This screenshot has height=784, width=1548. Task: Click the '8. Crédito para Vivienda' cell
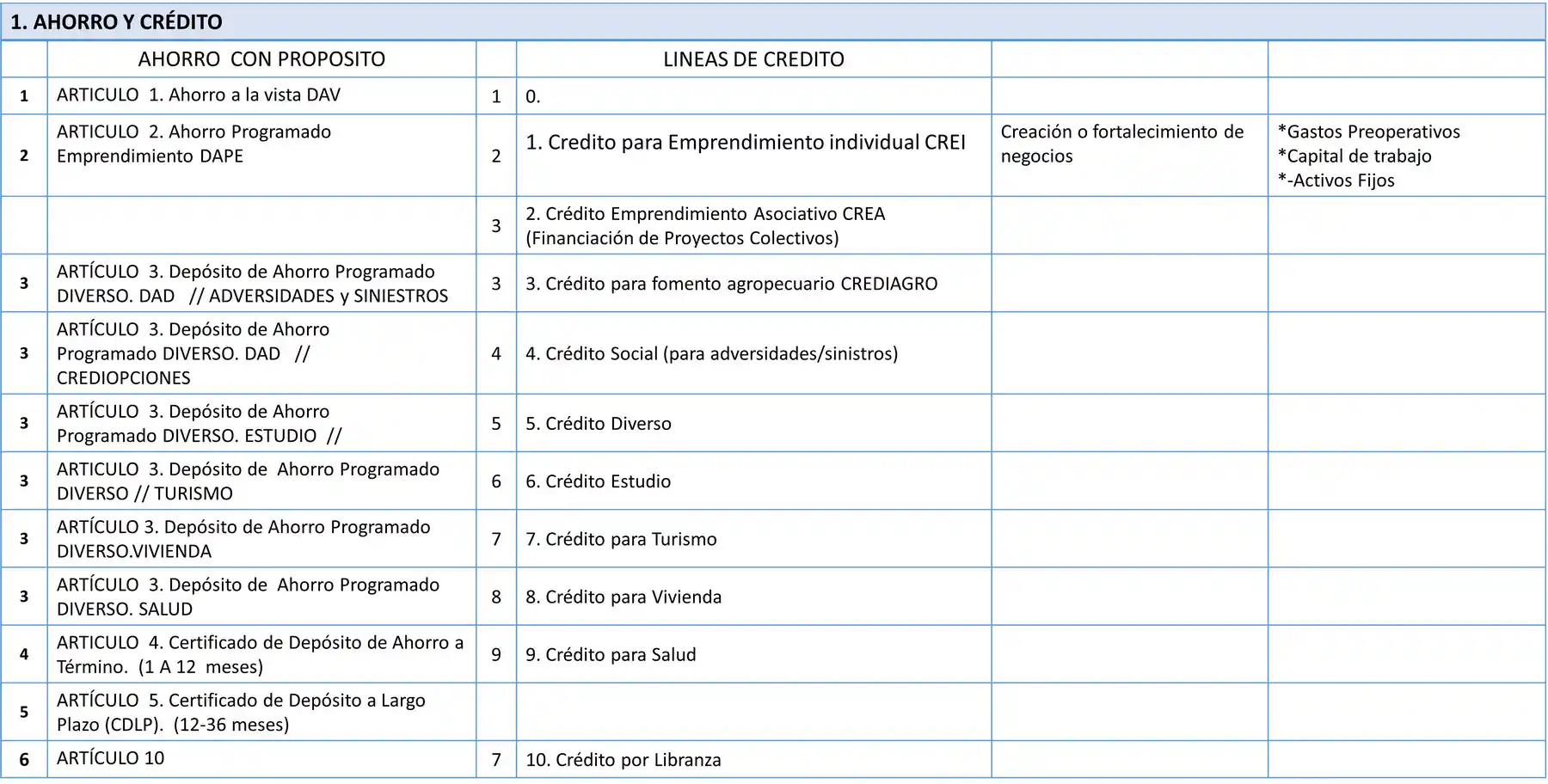(x=753, y=596)
